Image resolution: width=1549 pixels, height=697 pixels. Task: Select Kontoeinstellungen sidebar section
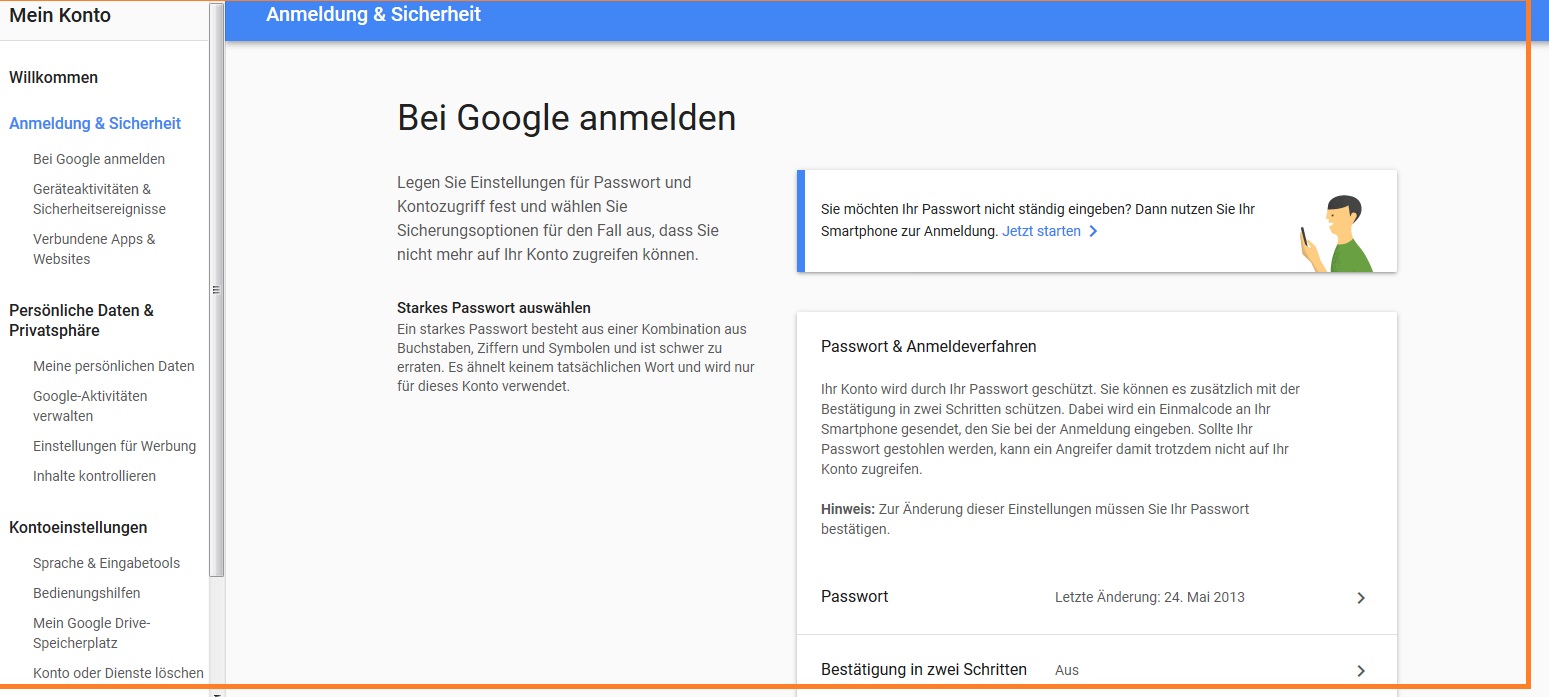[78, 527]
